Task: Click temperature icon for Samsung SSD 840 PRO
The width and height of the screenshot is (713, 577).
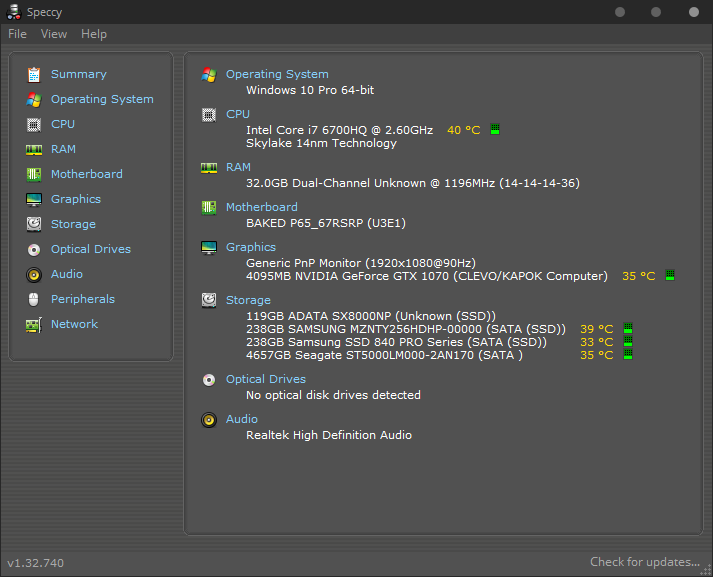Action: [628, 341]
